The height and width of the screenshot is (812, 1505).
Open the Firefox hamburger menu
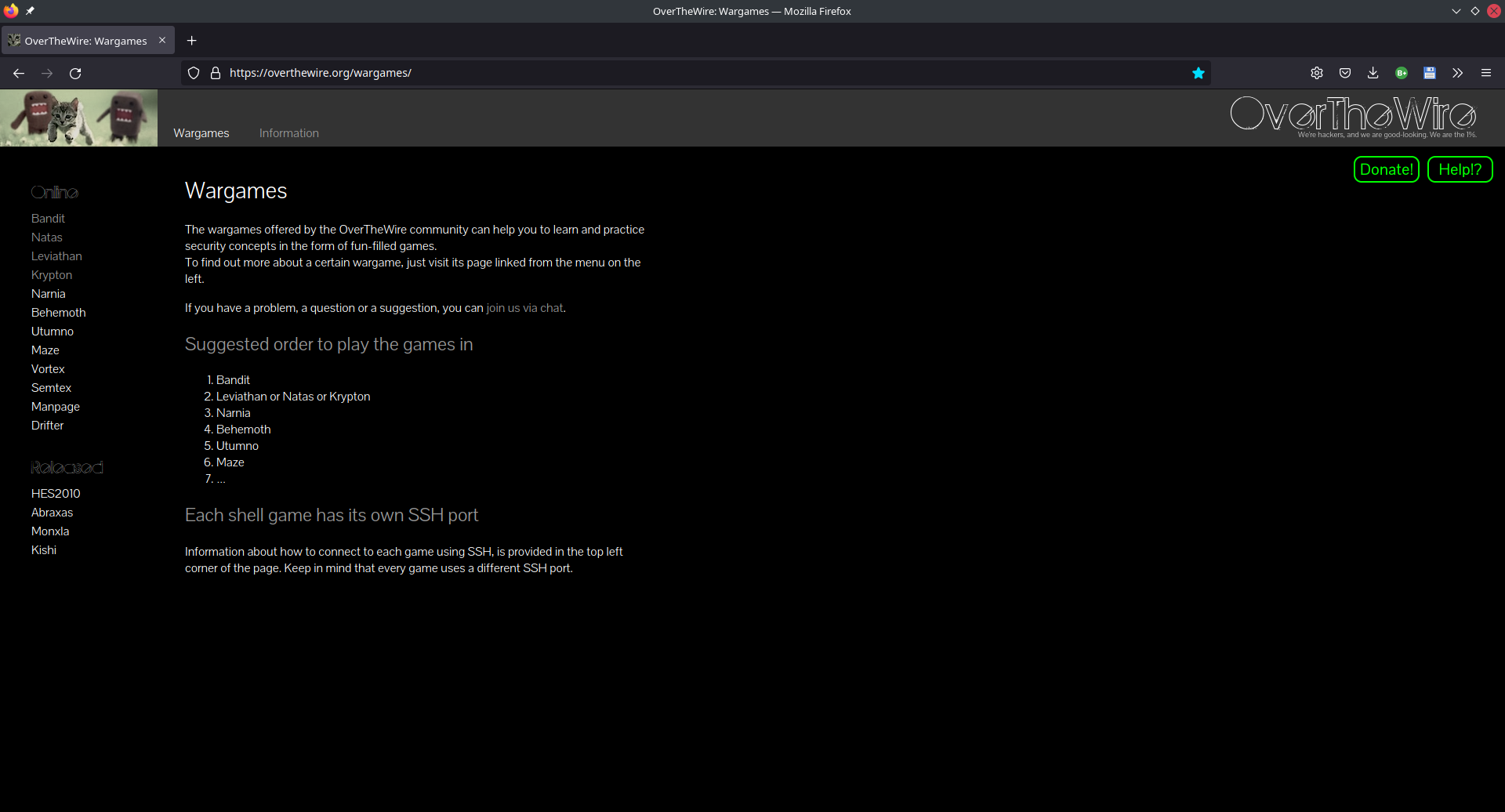pyautogui.click(x=1485, y=73)
